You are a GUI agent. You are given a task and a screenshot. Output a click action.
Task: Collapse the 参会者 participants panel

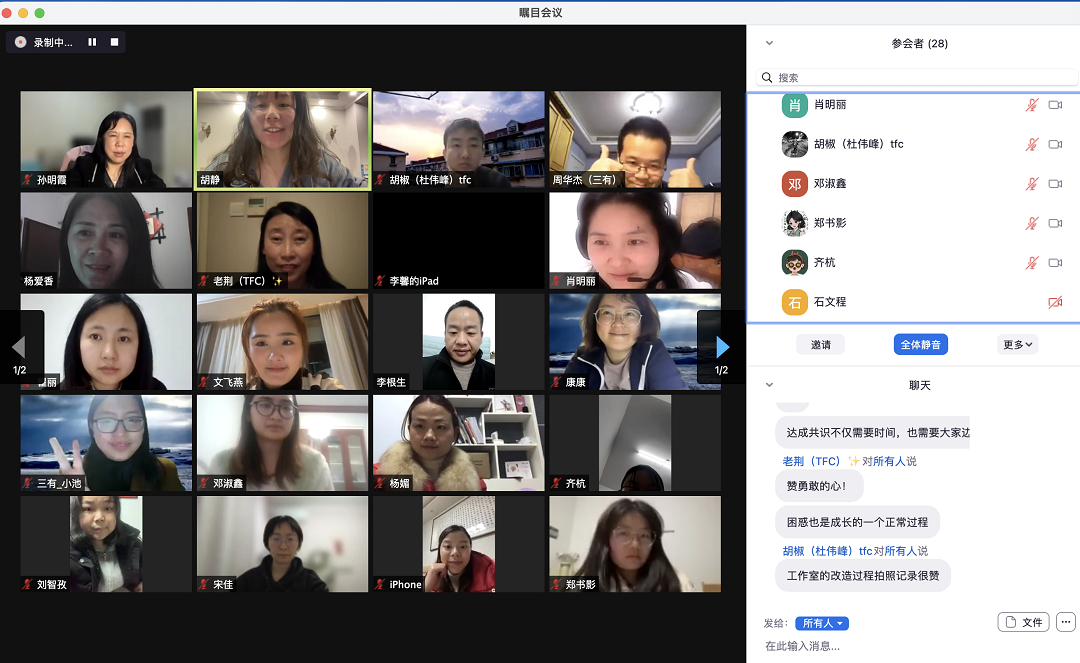(769, 43)
